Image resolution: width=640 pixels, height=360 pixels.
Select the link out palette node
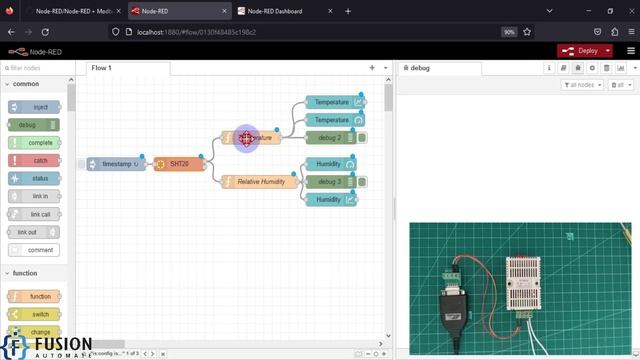click(34, 232)
